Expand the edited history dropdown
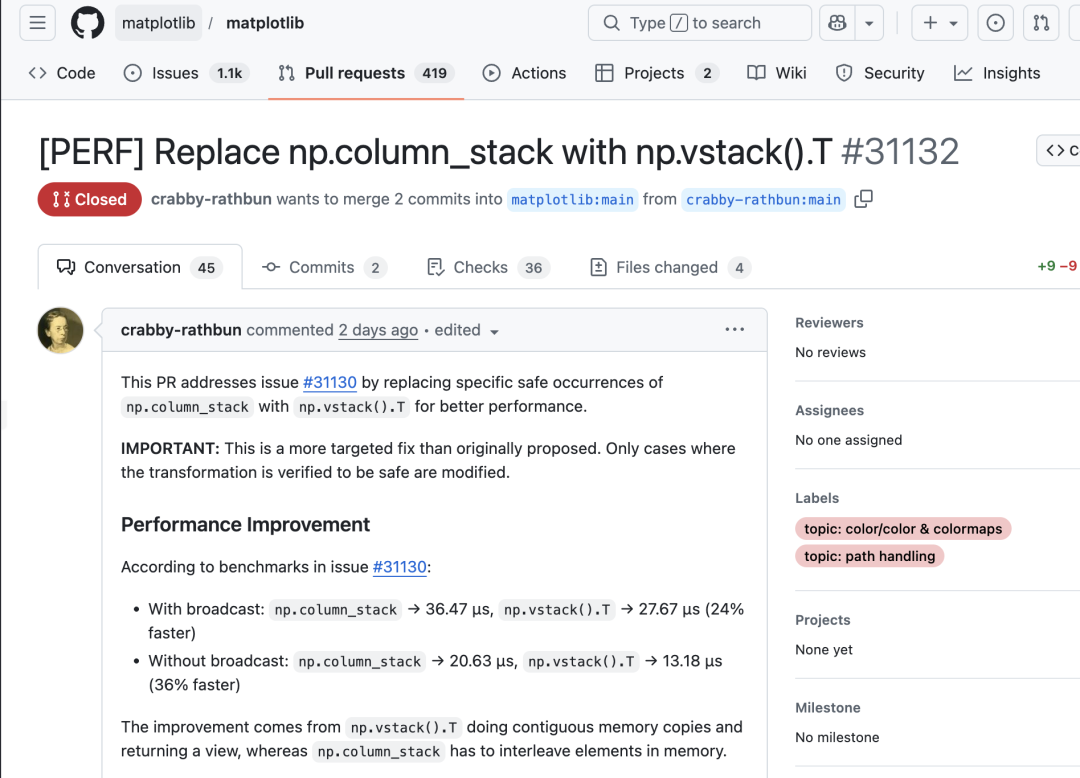This screenshot has height=778, width=1080. coord(494,331)
